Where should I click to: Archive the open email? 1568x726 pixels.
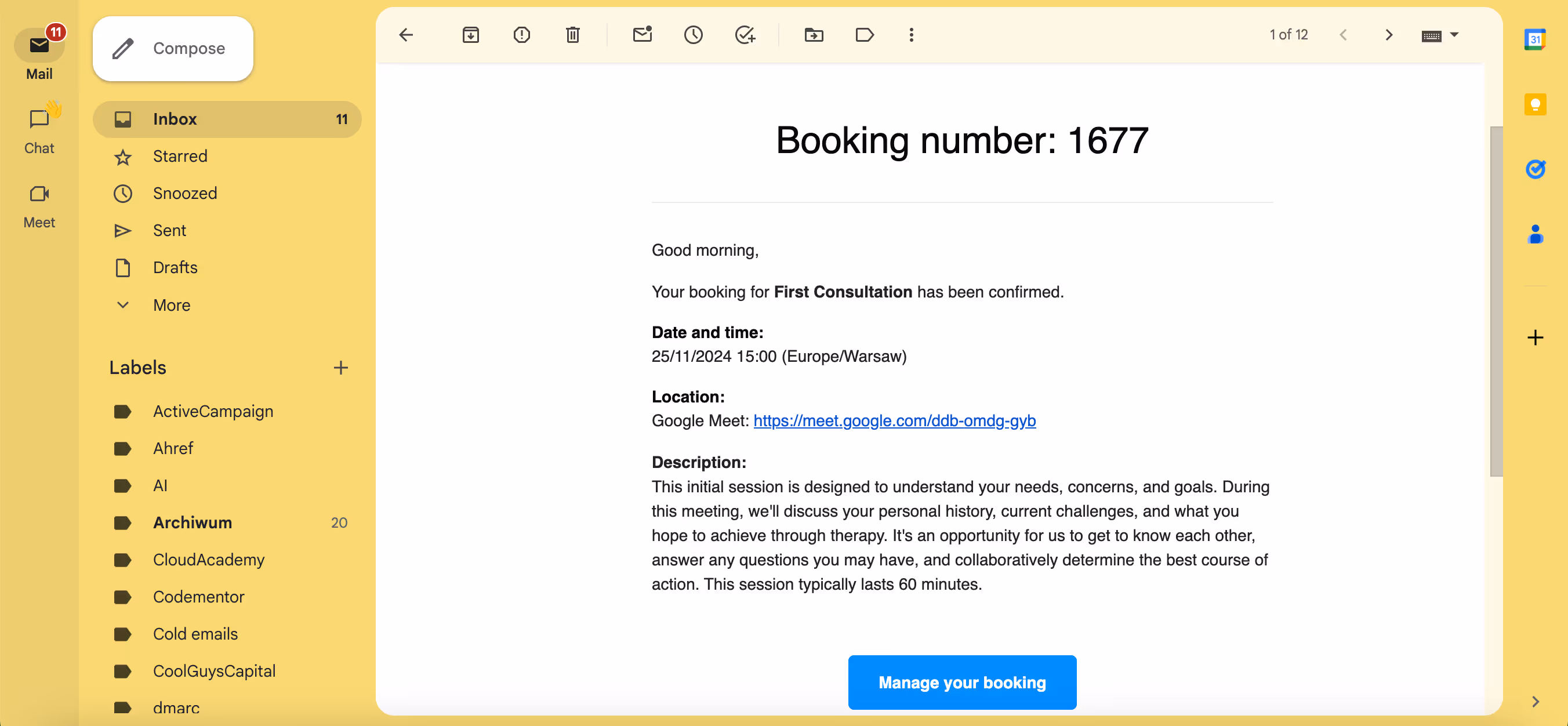(x=470, y=35)
